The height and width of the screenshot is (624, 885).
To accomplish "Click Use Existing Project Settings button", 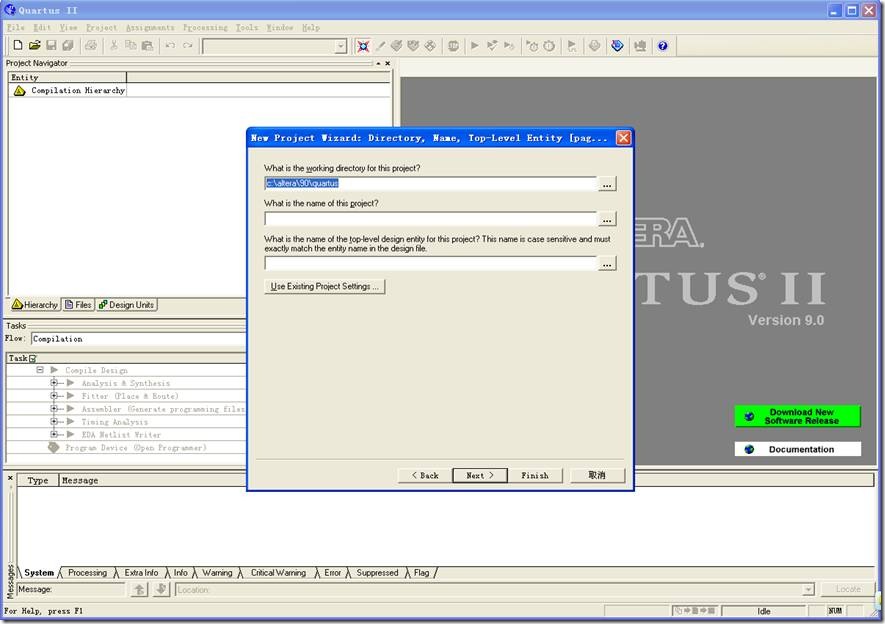I will point(325,286).
